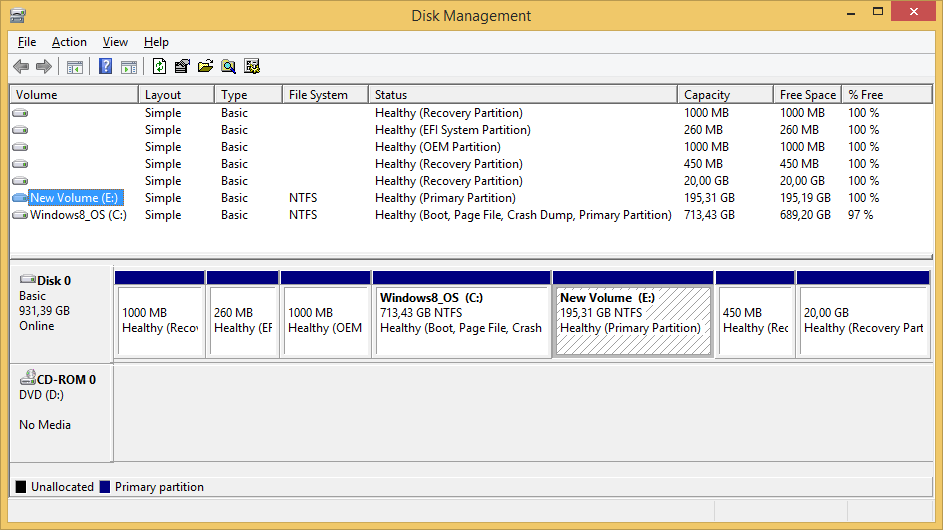The width and height of the screenshot is (943, 530).
Task: Toggle the Show/Hide Action Pane icon
Action: [129, 67]
